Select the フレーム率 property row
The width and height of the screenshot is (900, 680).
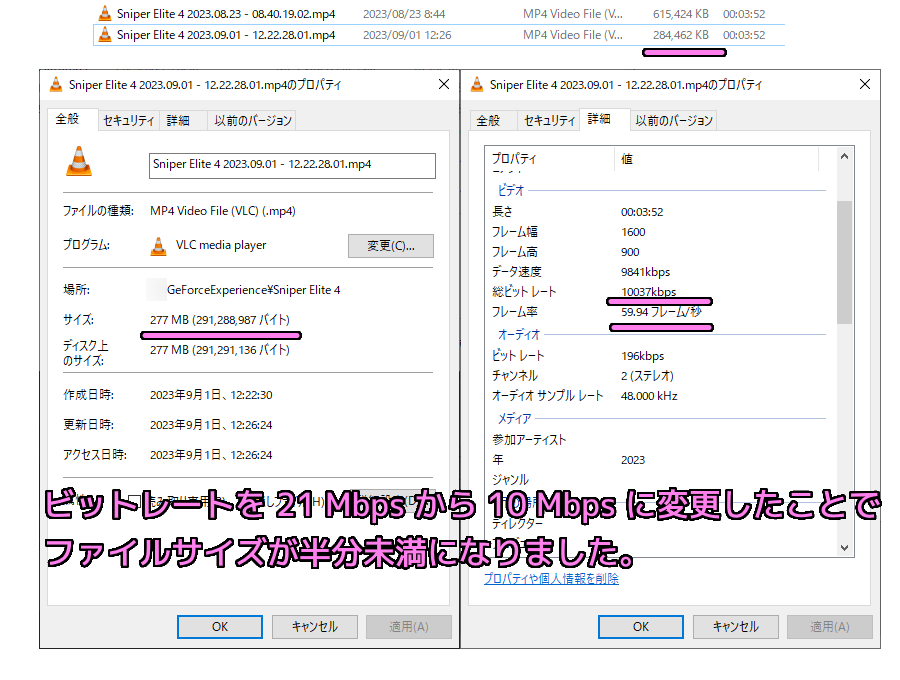tap(658, 312)
